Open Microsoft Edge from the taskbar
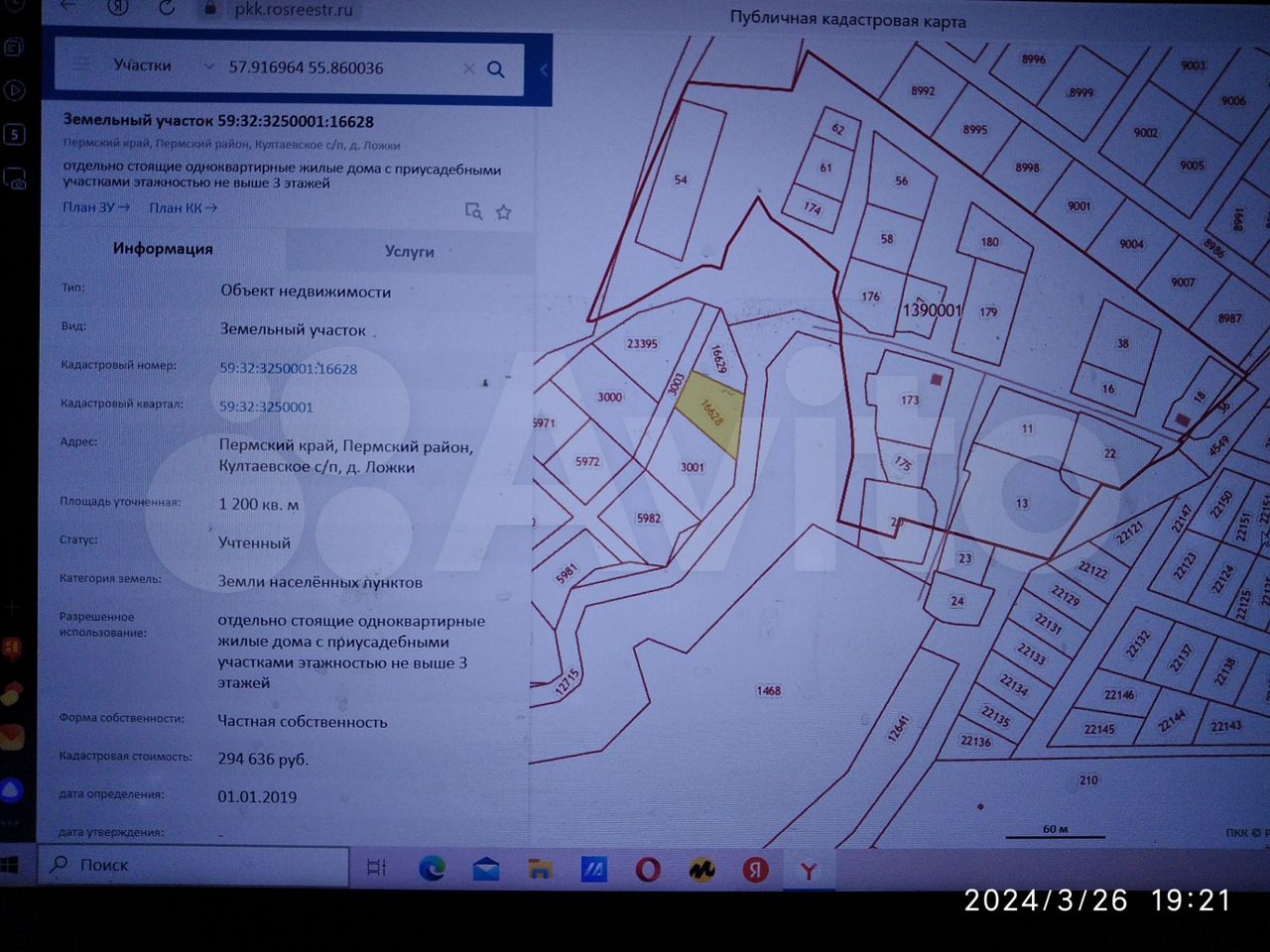The height and width of the screenshot is (952, 1270). click(432, 869)
